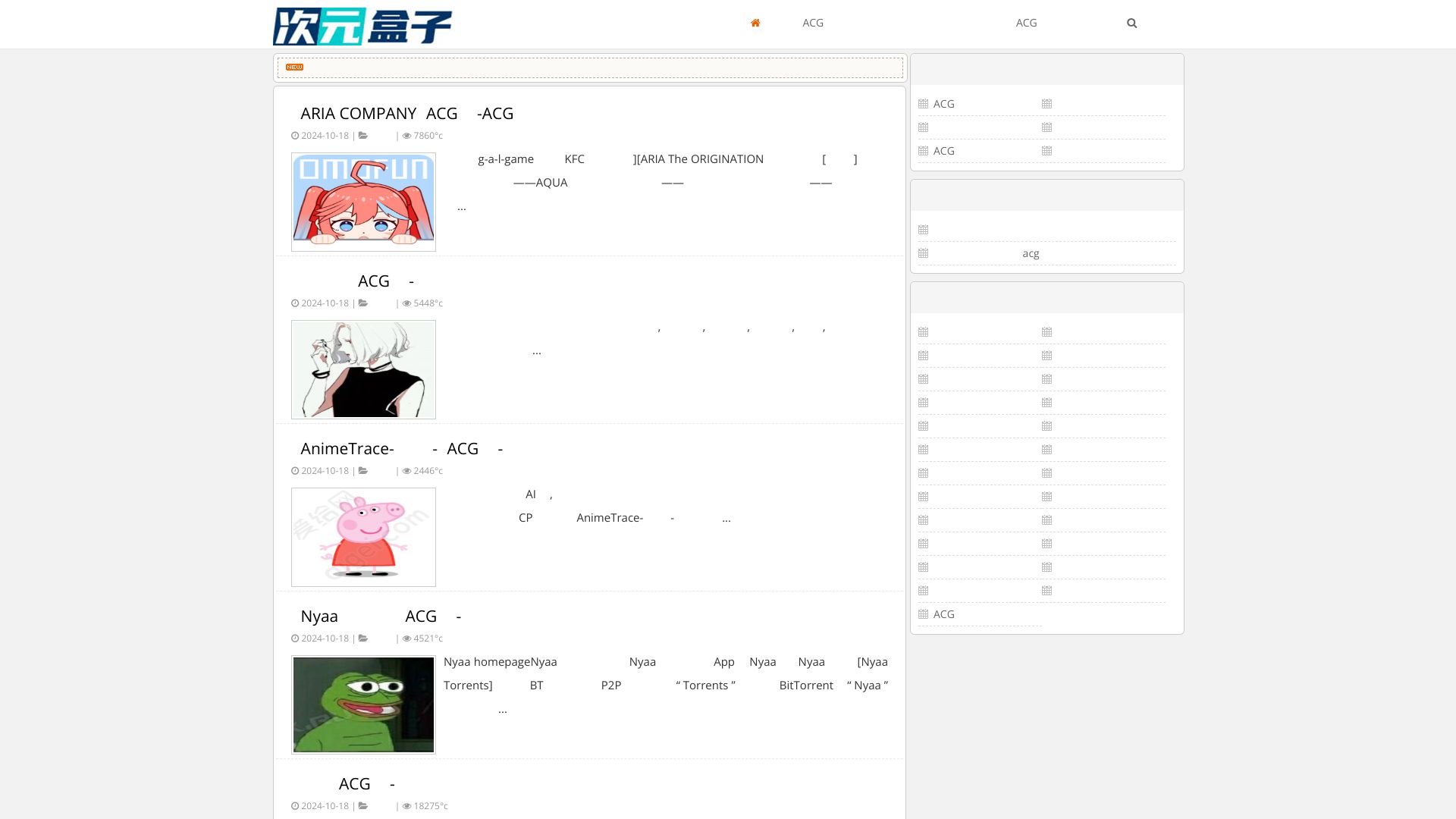Click the folder icon in the 2446°c row
The width and height of the screenshot is (1456, 819).
pyautogui.click(x=363, y=471)
